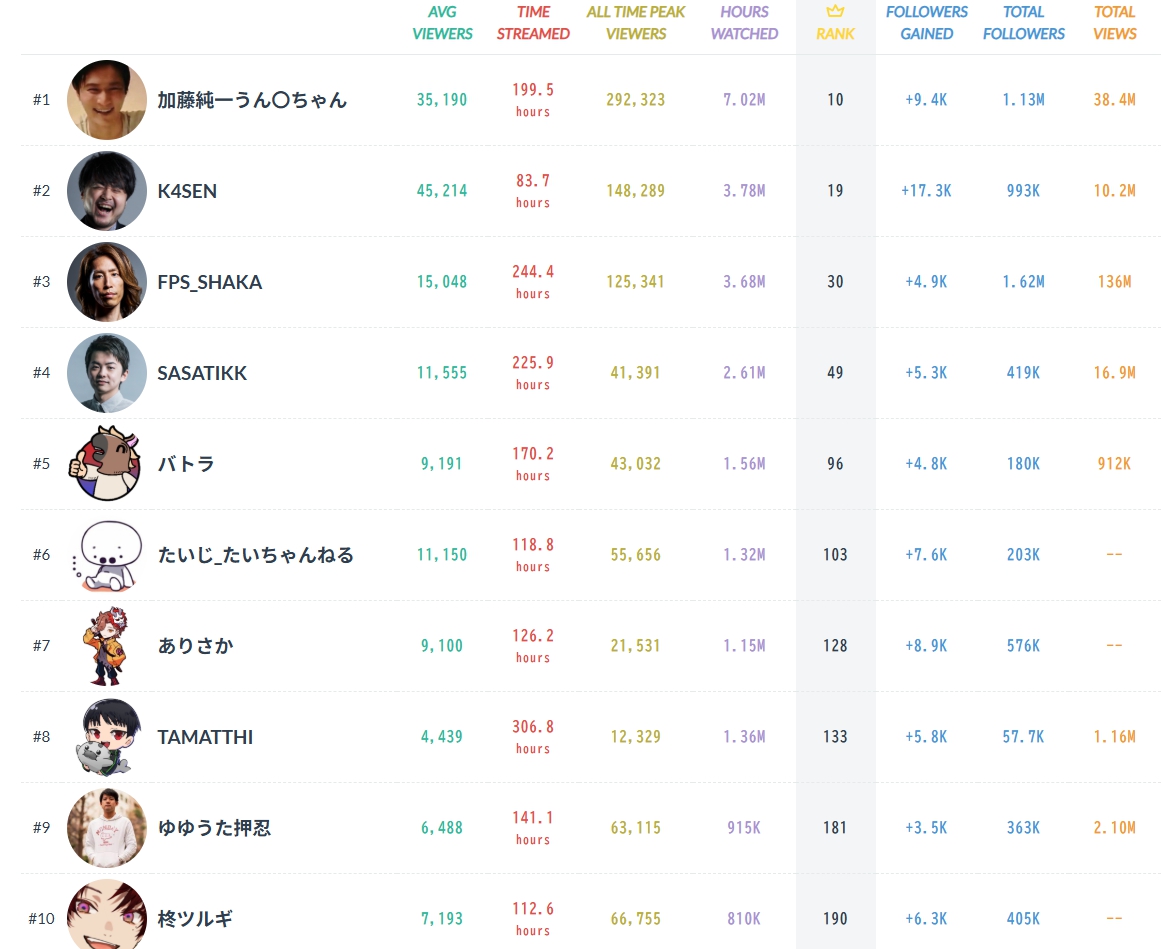Select TAMATTHI's anime avatar icon
1164x949 pixels.
pyautogui.click(x=107, y=737)
